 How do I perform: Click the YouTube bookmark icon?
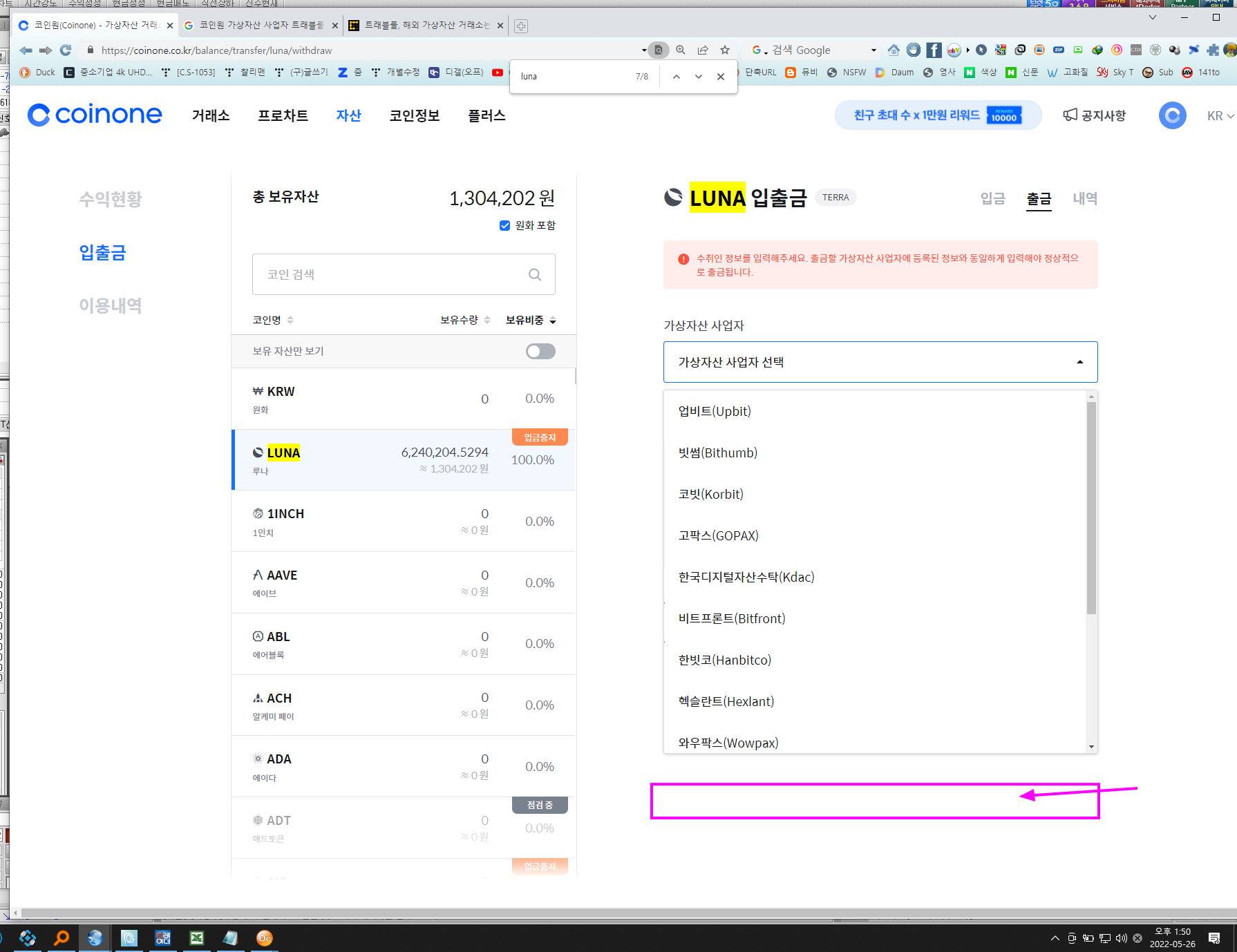tap(497, 73)
